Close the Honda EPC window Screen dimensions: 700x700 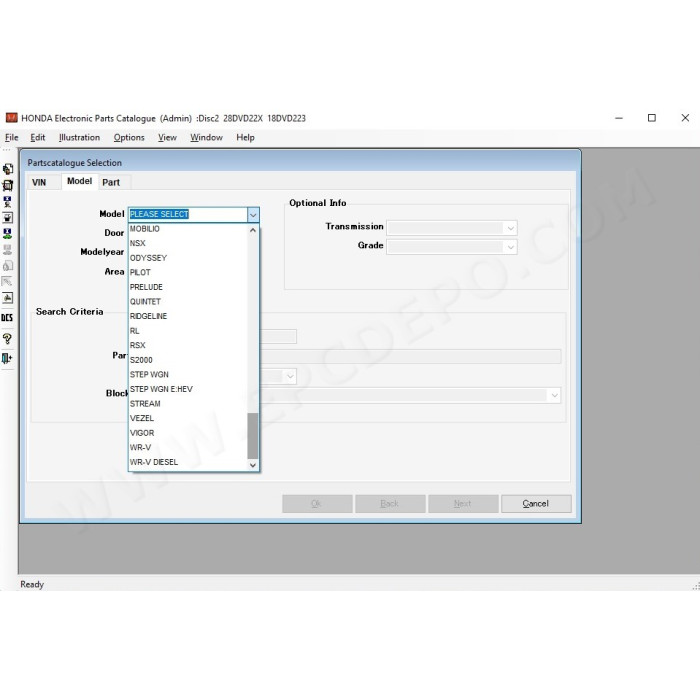(x=685, y=118)
